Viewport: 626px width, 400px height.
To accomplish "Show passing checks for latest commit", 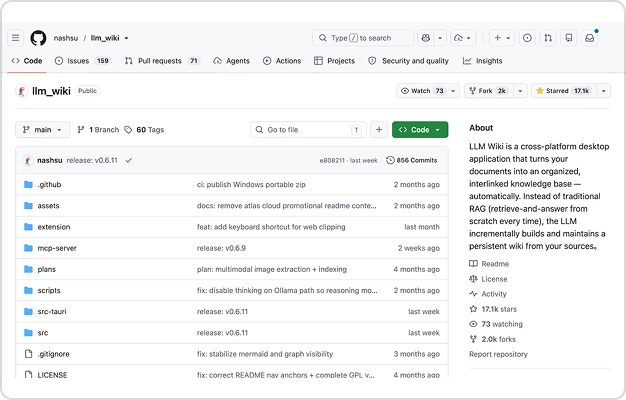I will [129, 160].
